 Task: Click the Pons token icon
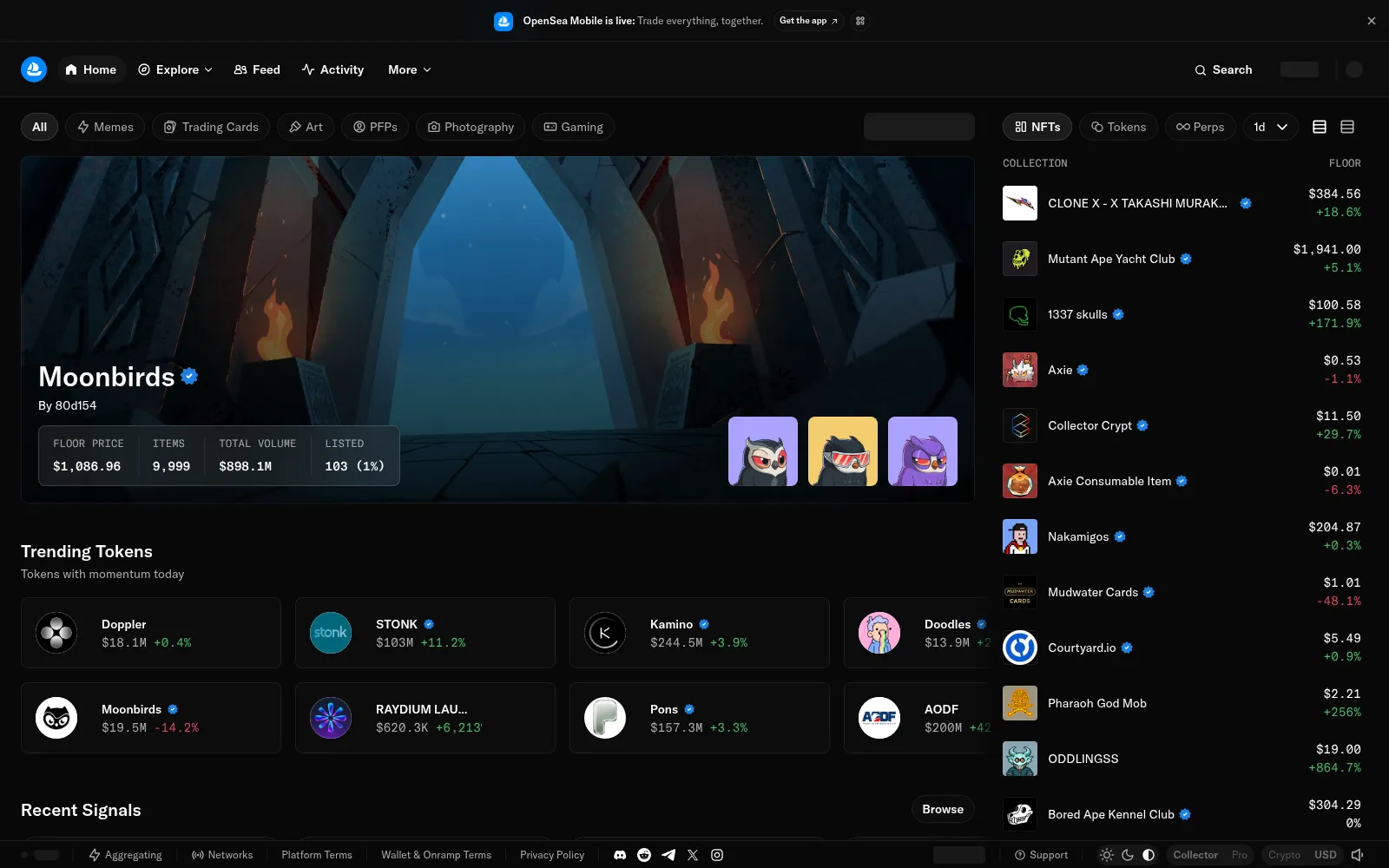coord(605,718)
